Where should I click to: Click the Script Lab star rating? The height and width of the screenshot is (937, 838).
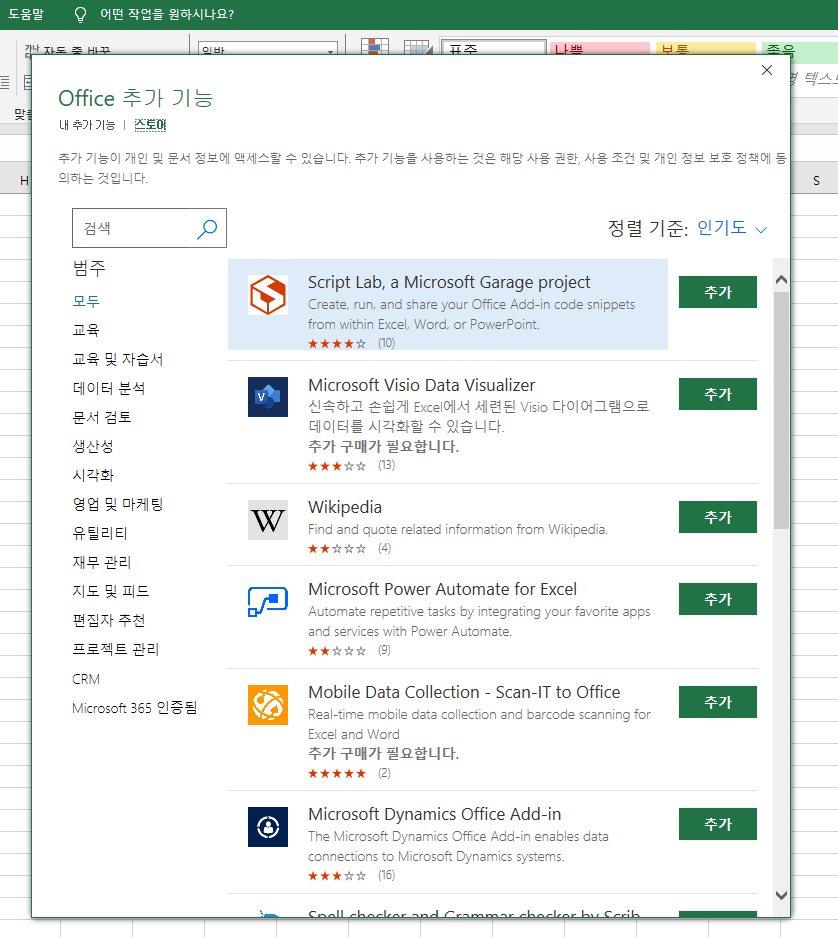pyautogui.click(x=337, y=344)
